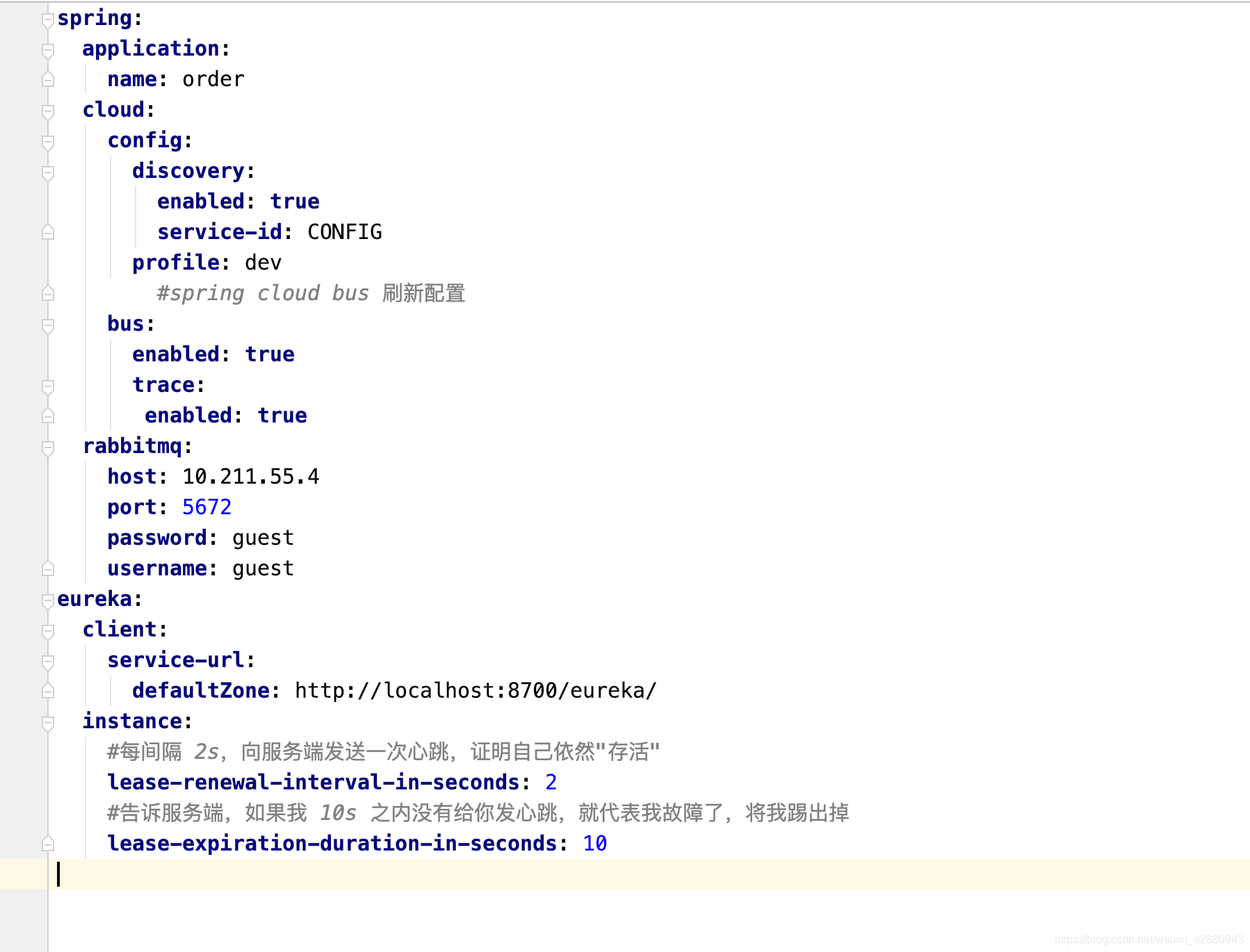Fold the trace block in gutter

(x=48, y=386)
